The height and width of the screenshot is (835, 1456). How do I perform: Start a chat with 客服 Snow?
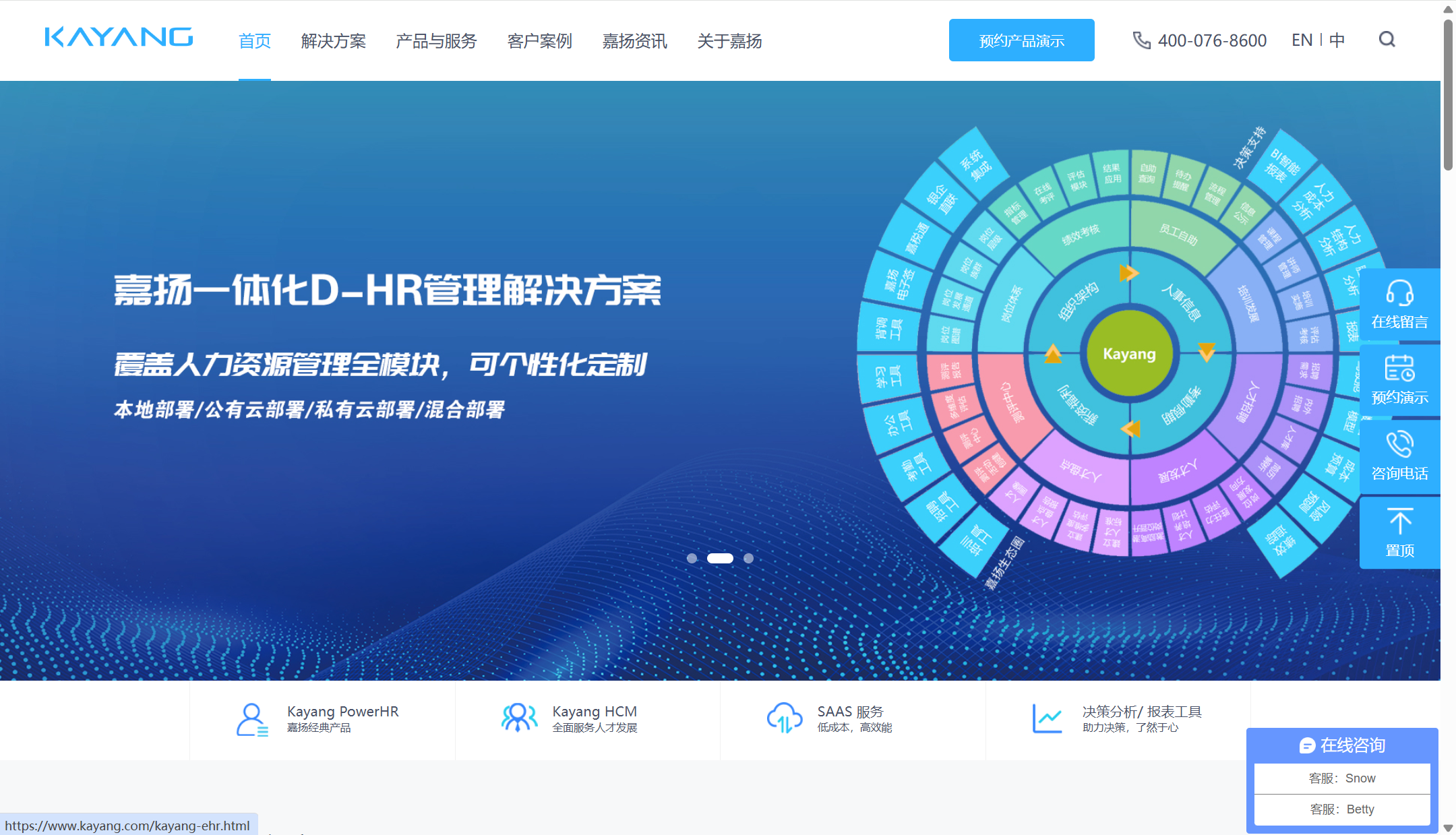[x=1342, y=778]
